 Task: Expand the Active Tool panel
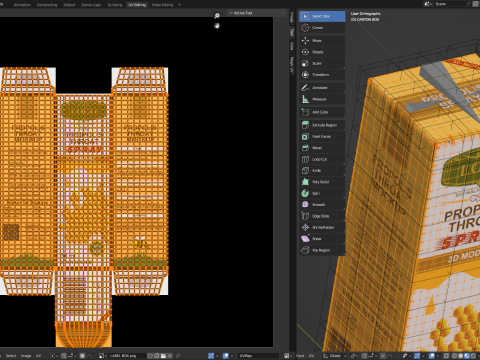(x=243, y=13)
